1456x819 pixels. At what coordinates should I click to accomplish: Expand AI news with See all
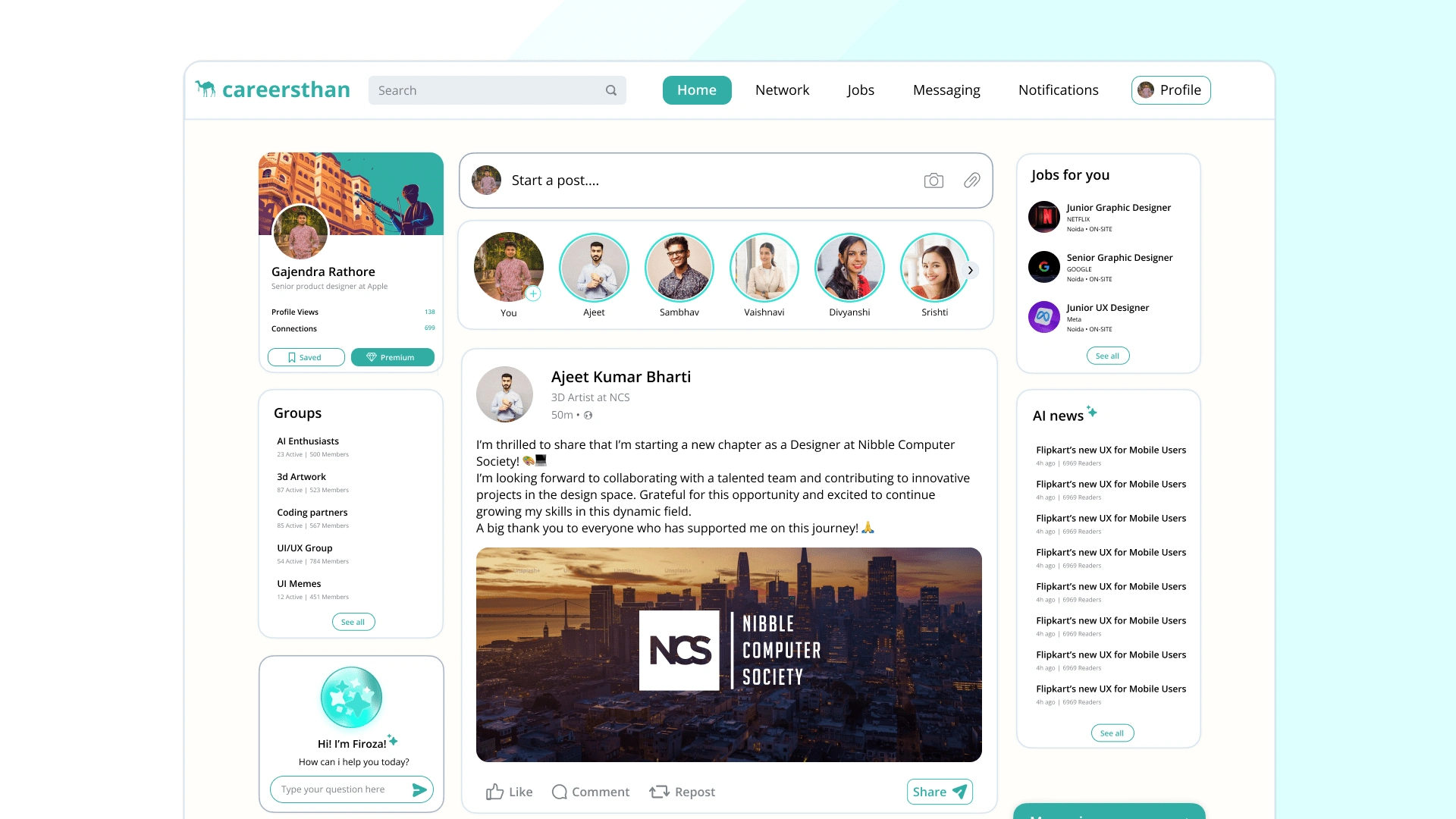[x=1112, y=733]
